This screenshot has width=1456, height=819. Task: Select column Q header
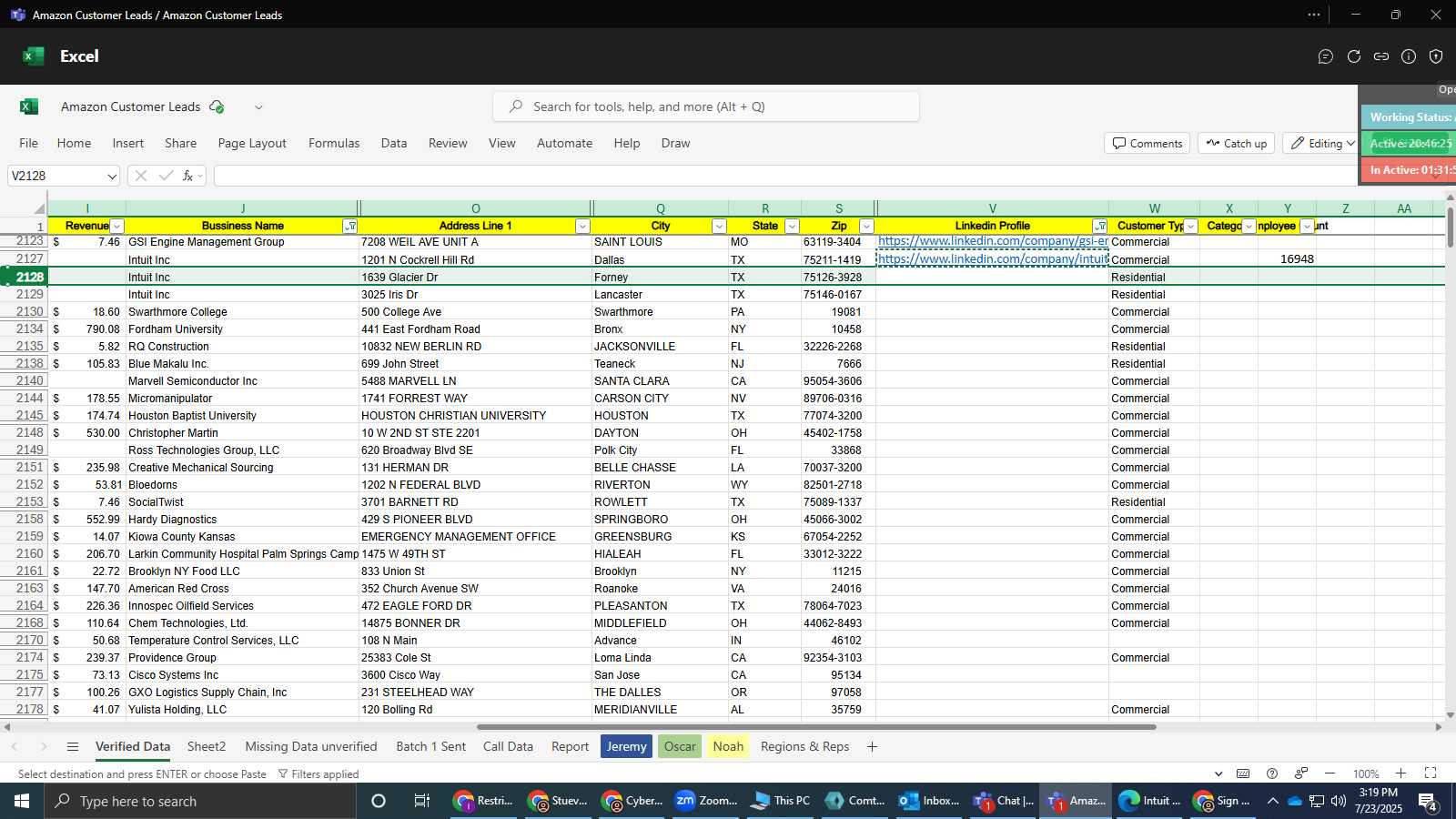[x=661, y=208]
